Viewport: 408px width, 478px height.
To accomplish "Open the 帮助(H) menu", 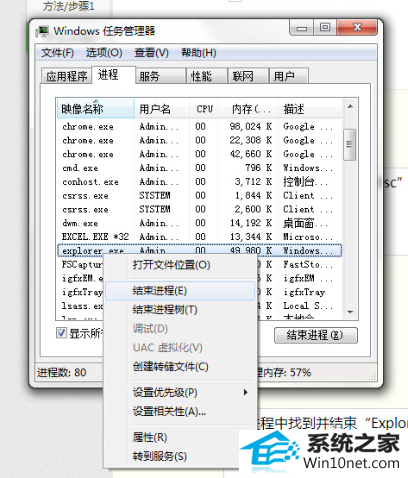I will pyautogui.click(x=199, y=53).
